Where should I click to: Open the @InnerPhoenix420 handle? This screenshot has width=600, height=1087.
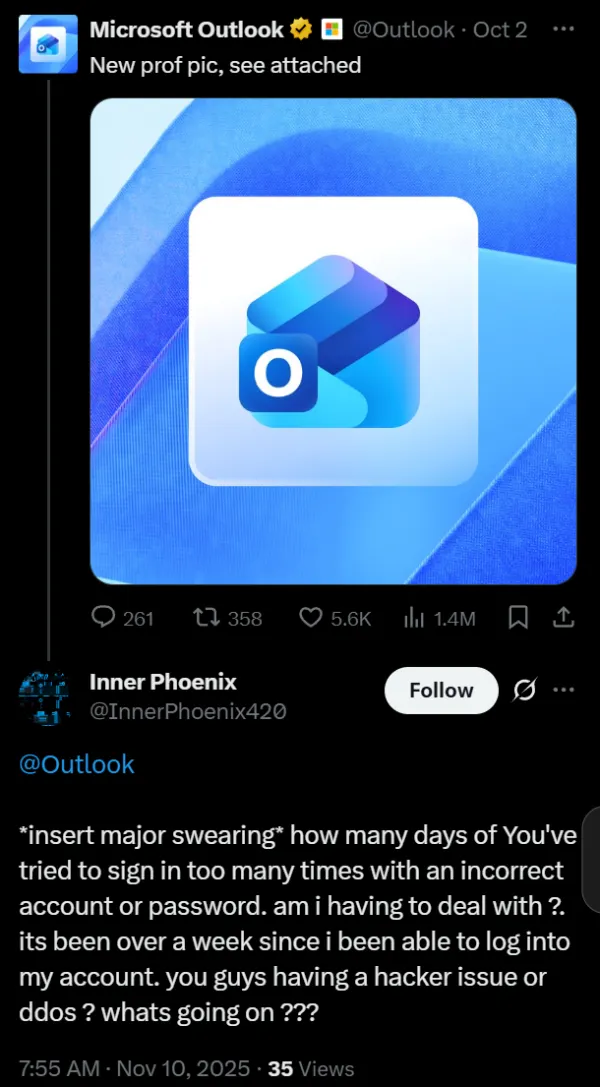click(188, 712)
